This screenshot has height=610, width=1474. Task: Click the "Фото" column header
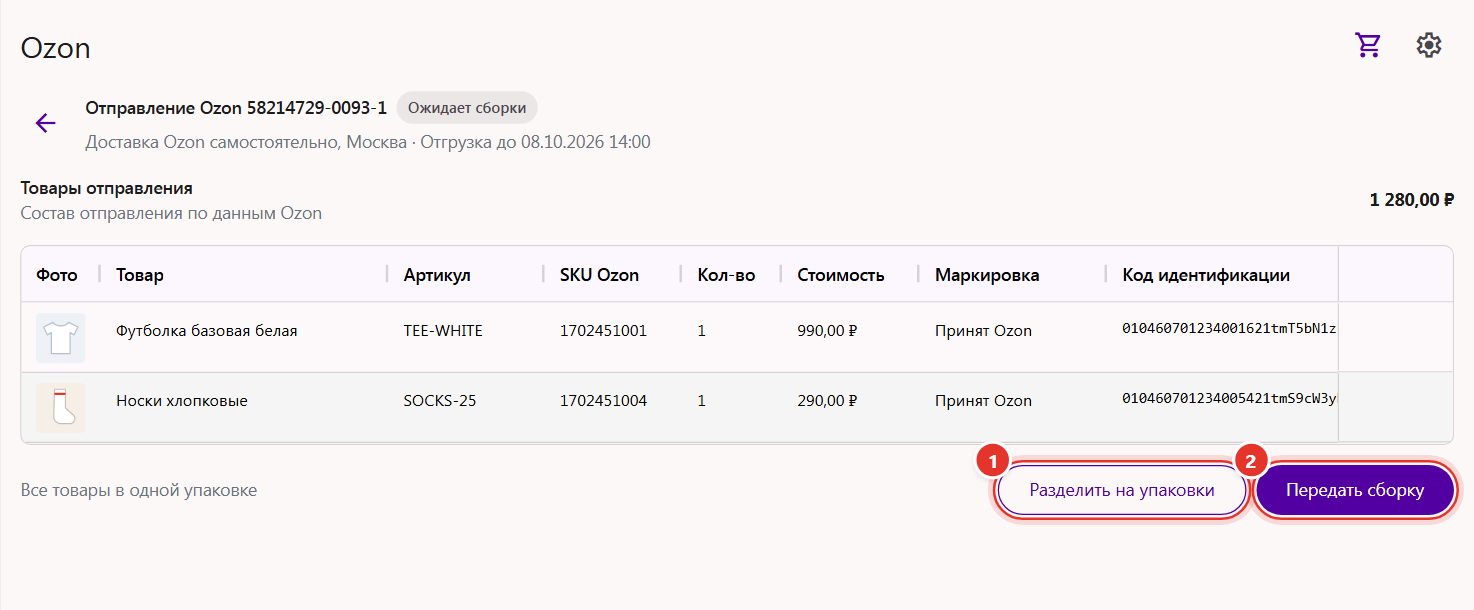pos(57,275)
